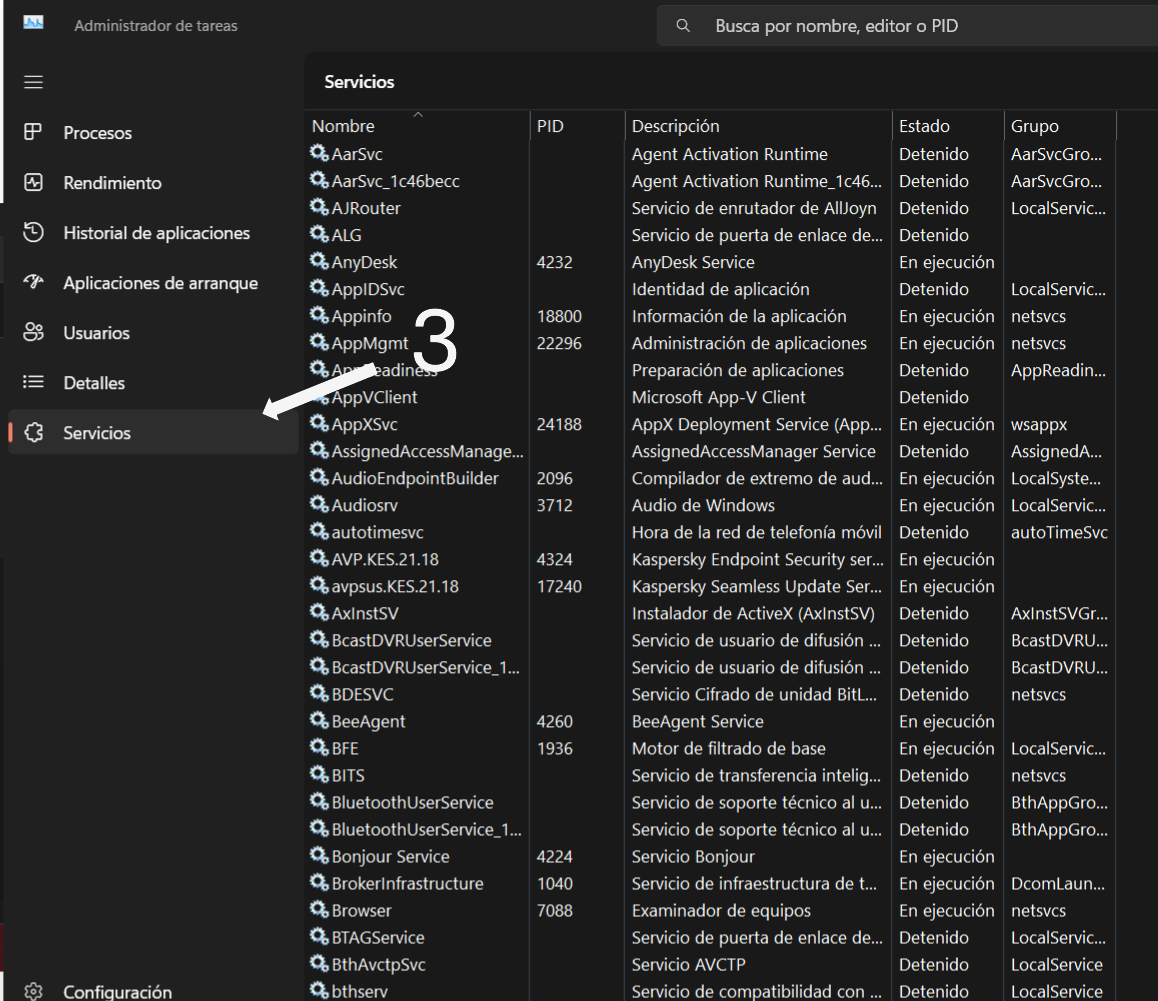Click the hamburger navigation menu icon
Screen dimensions: 1158x1001
(34, 82)
